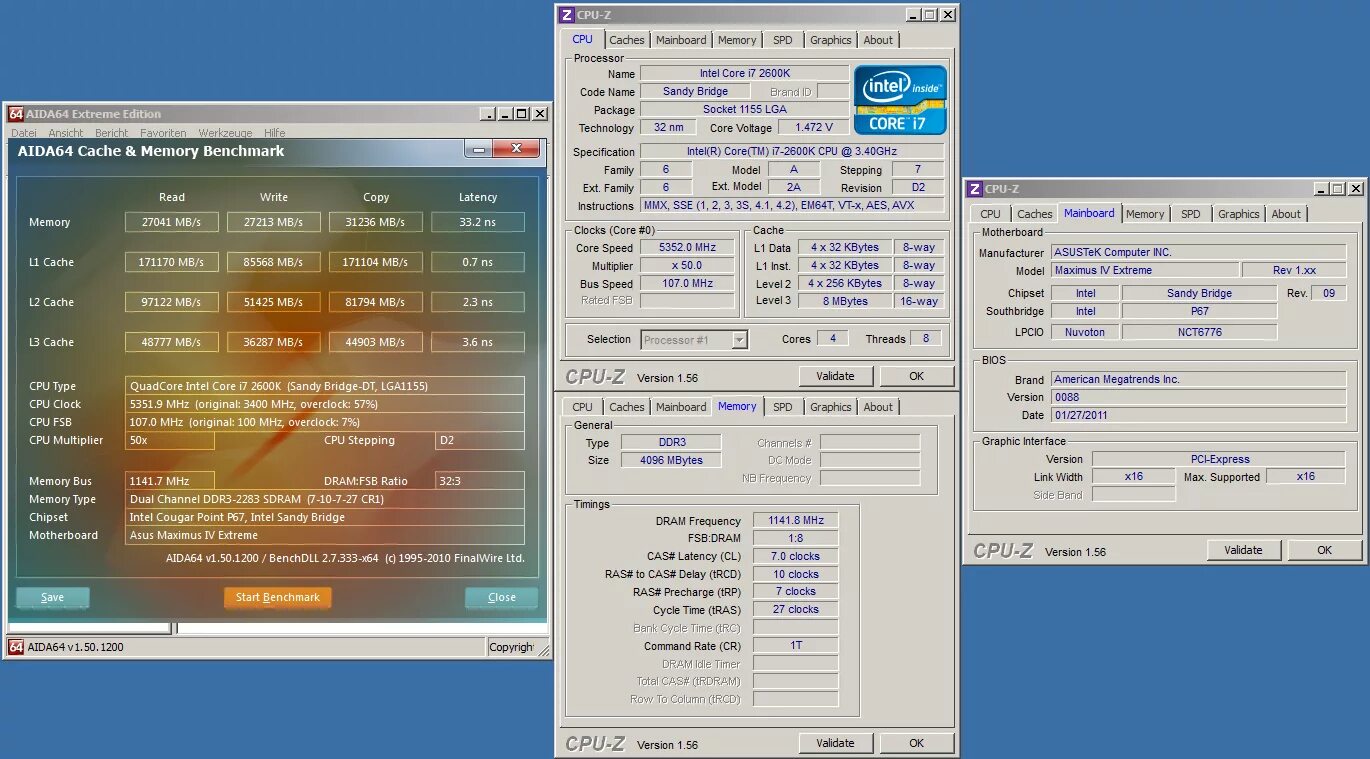Select SPD tab in the CPU-Z memory window
This screenshot has height=759, width=1370.
(783, 407)
